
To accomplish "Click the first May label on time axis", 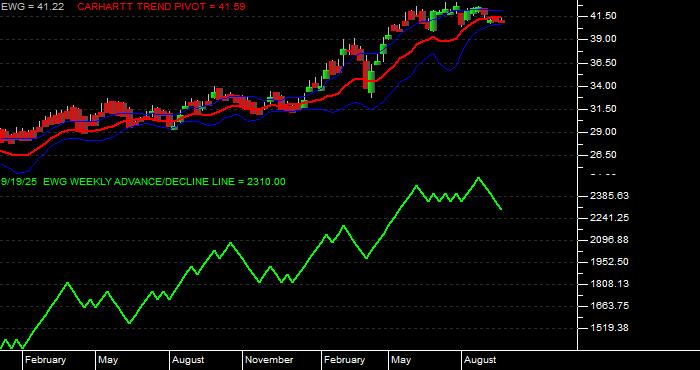I will pos(108,360).
